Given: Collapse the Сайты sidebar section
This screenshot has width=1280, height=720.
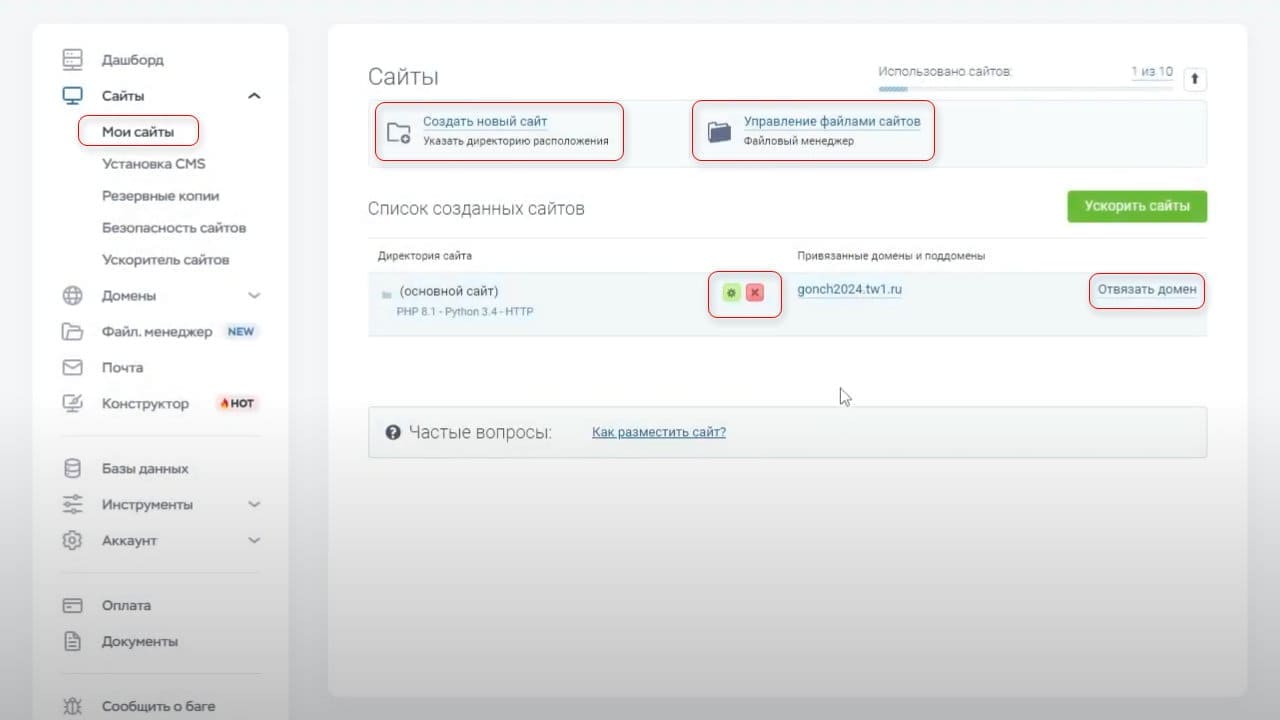Looking at the screenshot, I should [x=254, y=96].
